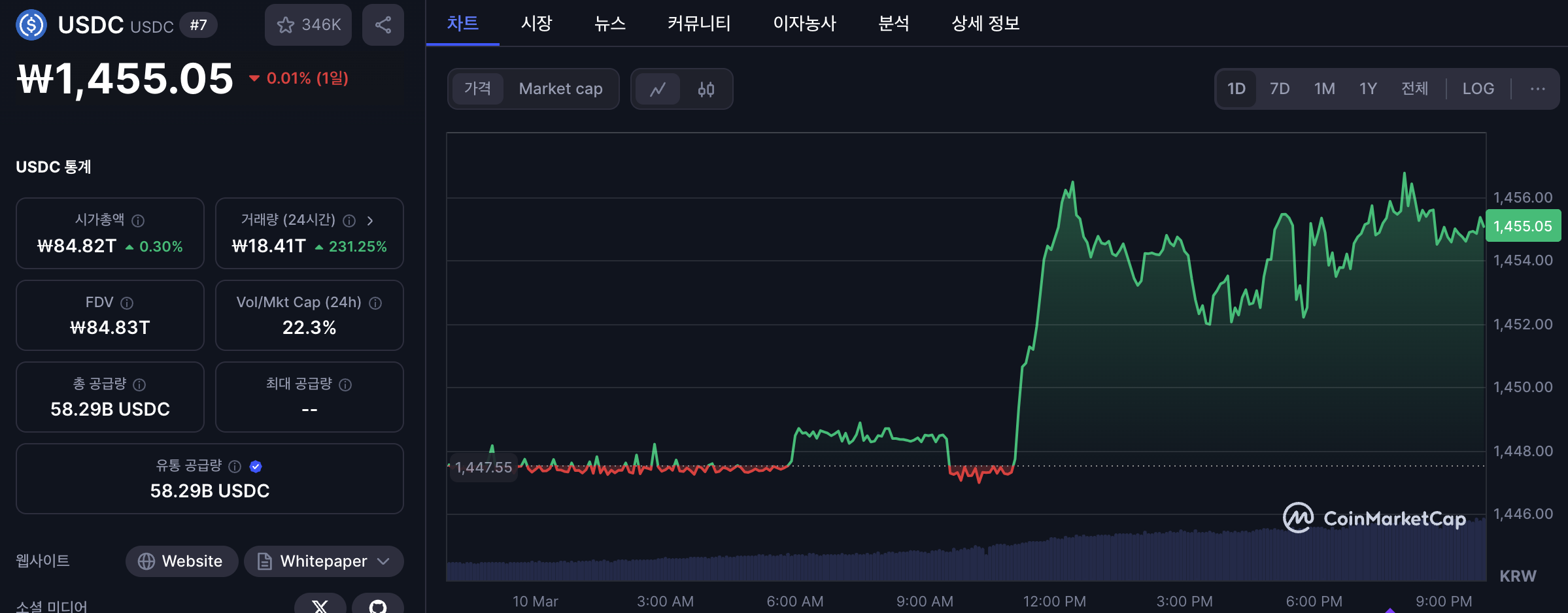Open the chart more-options ellipsis
The image size is (1568, 613).
1538,89
